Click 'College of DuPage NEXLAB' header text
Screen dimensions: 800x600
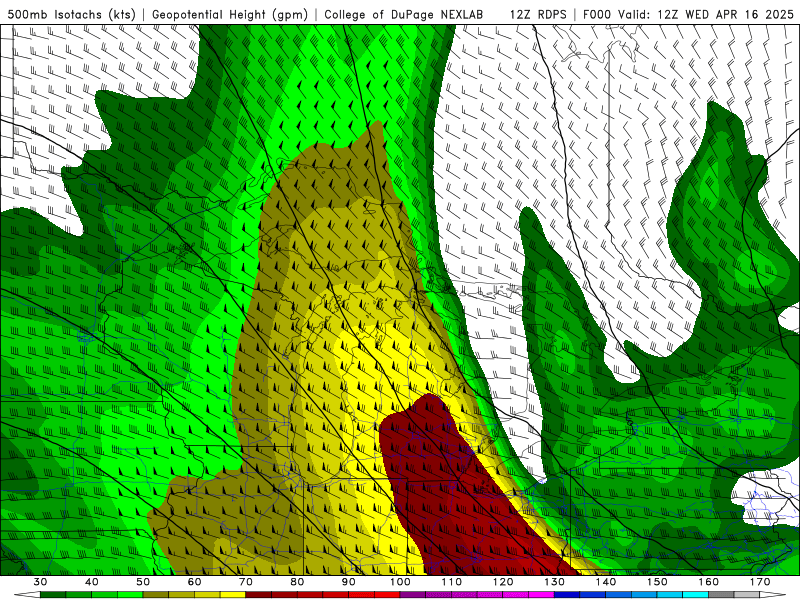pyautogui.click(x=404, y=14)
